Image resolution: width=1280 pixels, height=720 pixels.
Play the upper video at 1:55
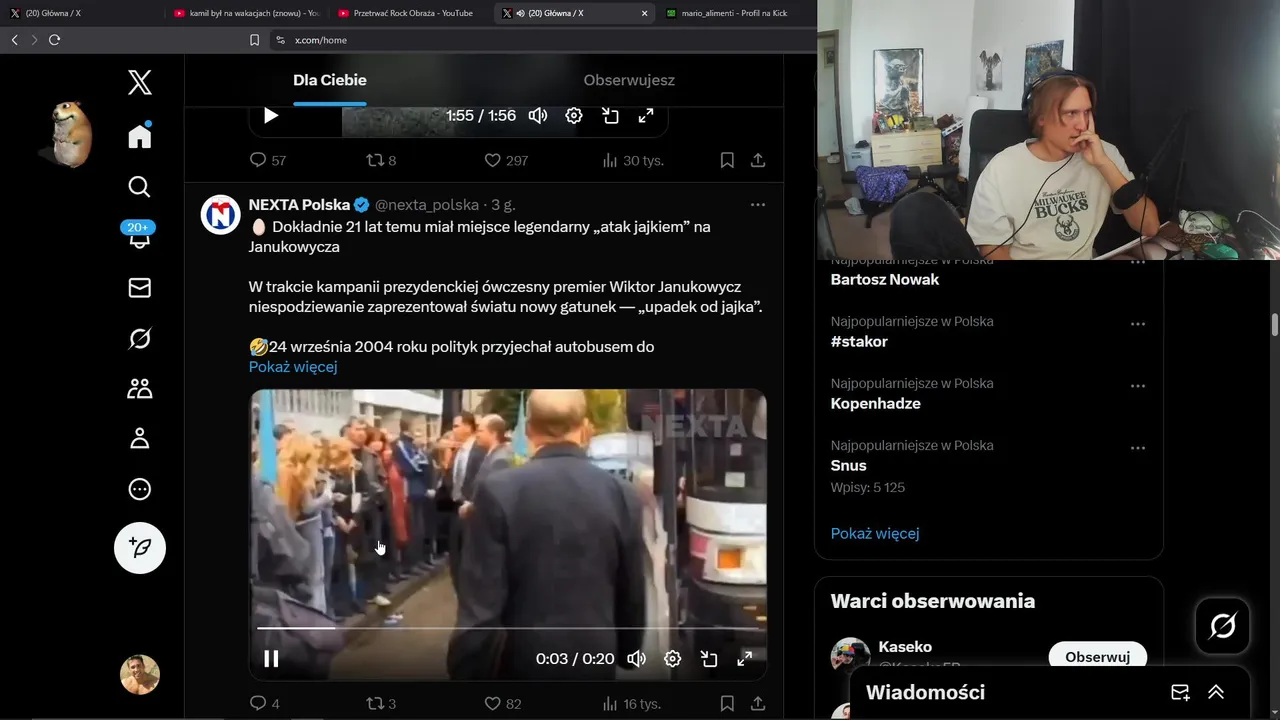(x=271, y=115)
